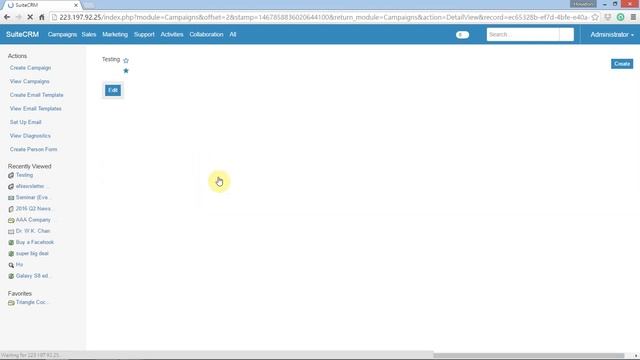
Task: Click inside the navbar Search field
Action: click(x=523, y=35)
